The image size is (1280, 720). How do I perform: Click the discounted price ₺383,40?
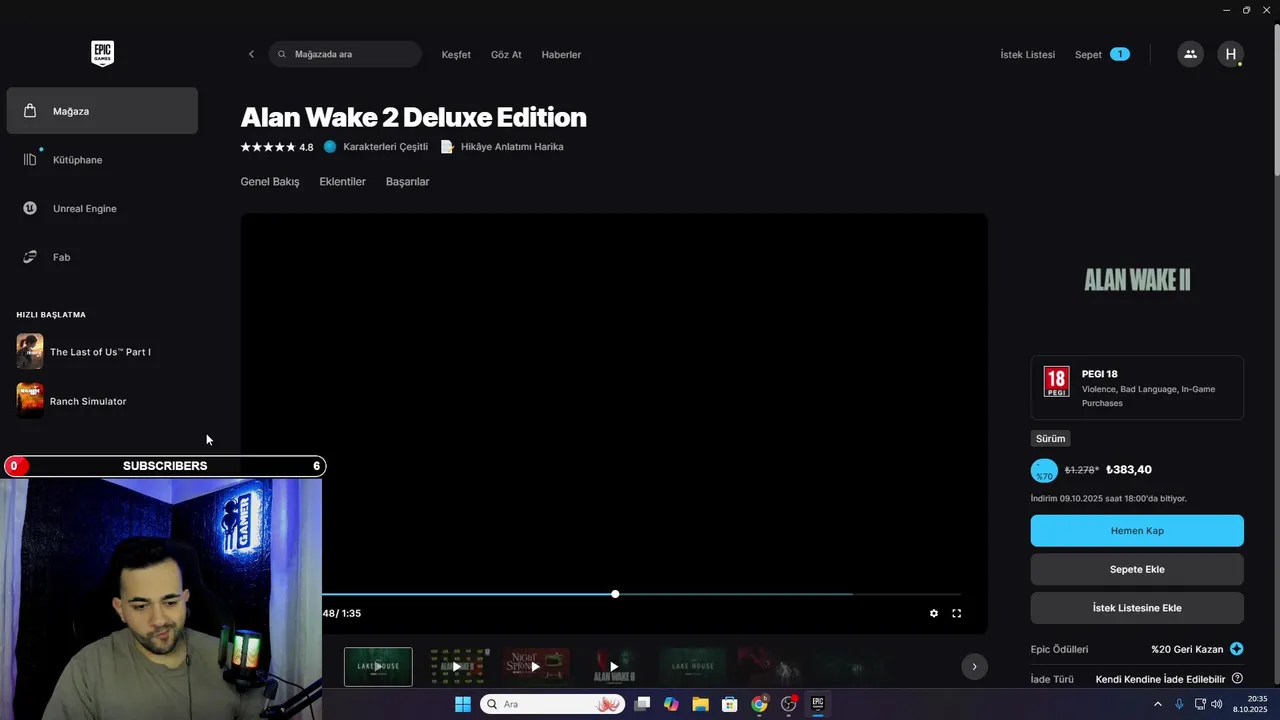click(x=1129, y=470)
